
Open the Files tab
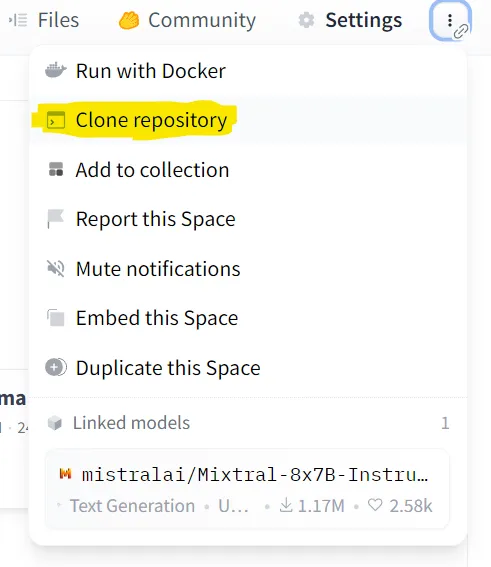[x=44, y=20]
